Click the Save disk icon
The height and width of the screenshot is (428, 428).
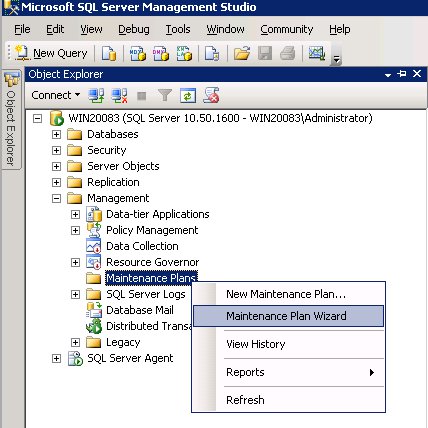(x=265, y=53)
